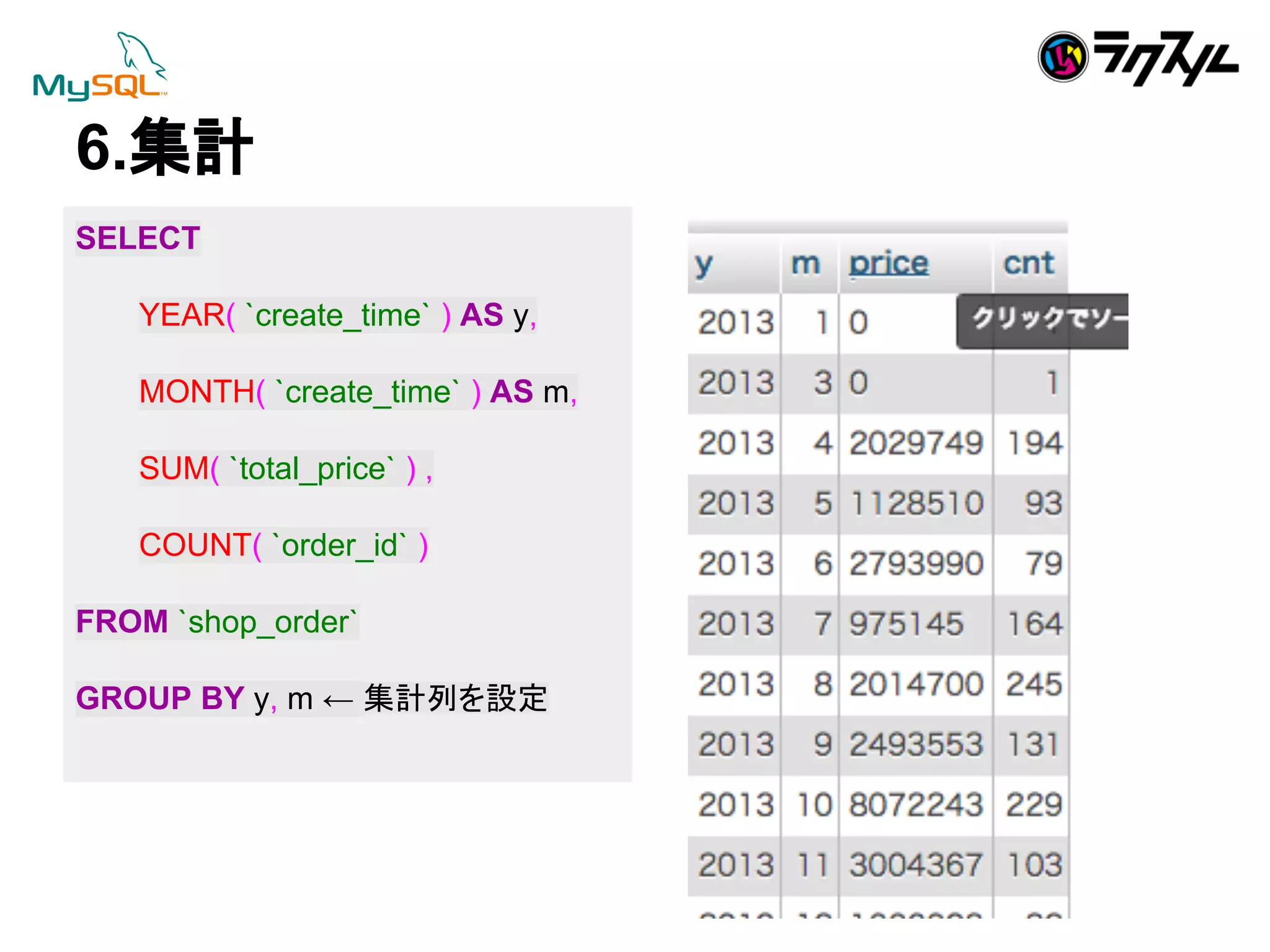The height and width of the screenshot is (952, 1270).
Task: Select the price cell 3004367
Action: point(916,865)
